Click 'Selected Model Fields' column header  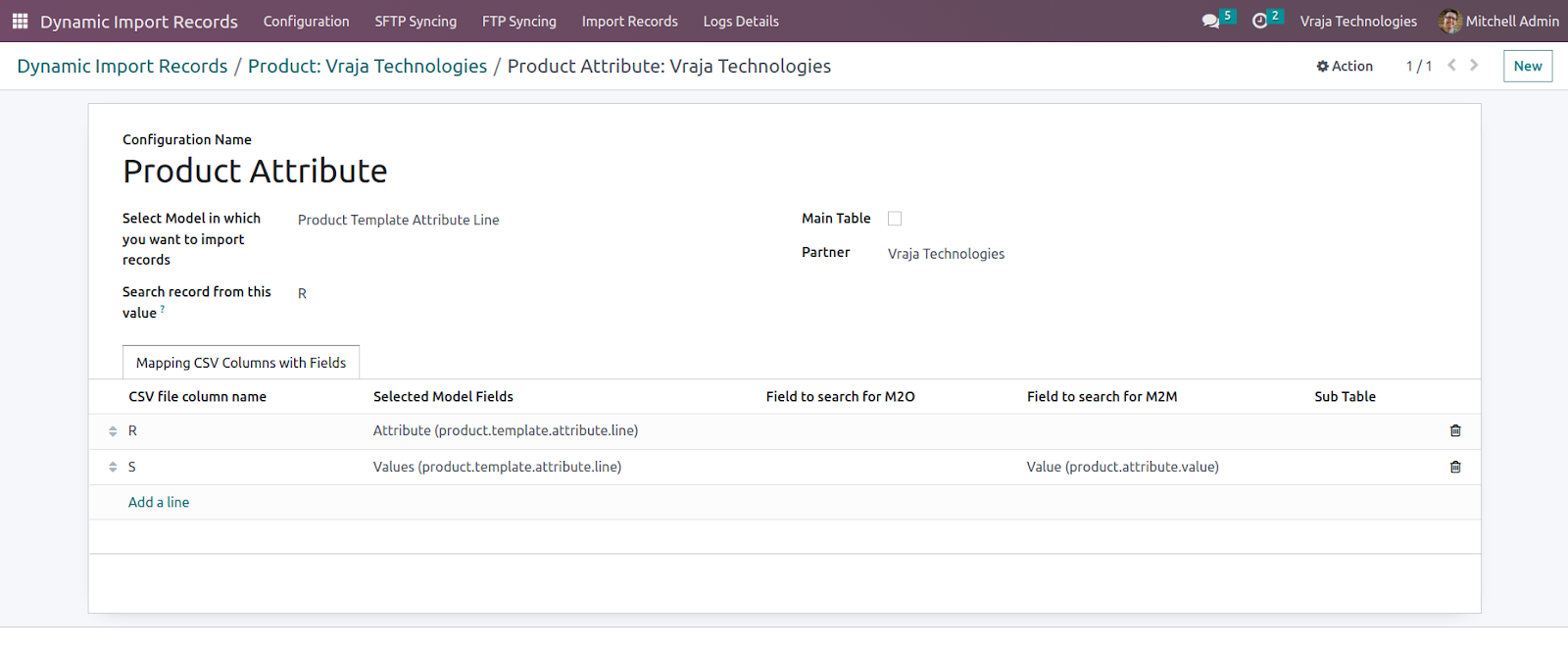(443, 397)
